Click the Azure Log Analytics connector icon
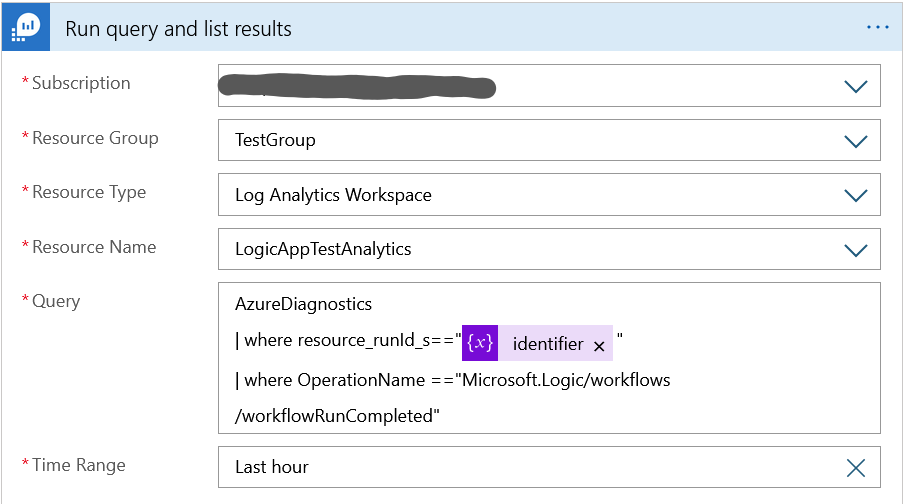906x504 pixels. tap(26, 27)
